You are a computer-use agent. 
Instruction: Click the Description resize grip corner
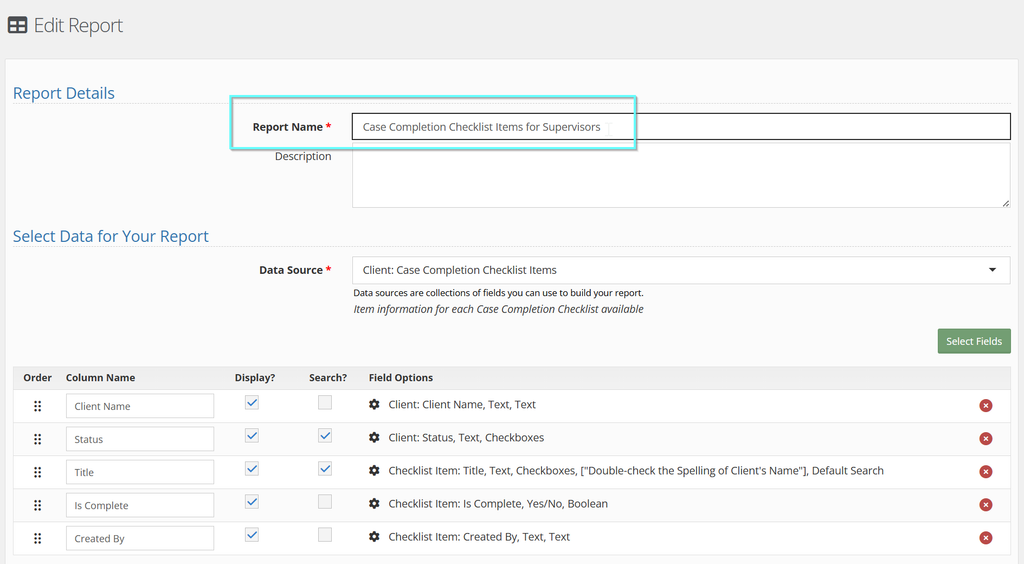coord(1005,203)
